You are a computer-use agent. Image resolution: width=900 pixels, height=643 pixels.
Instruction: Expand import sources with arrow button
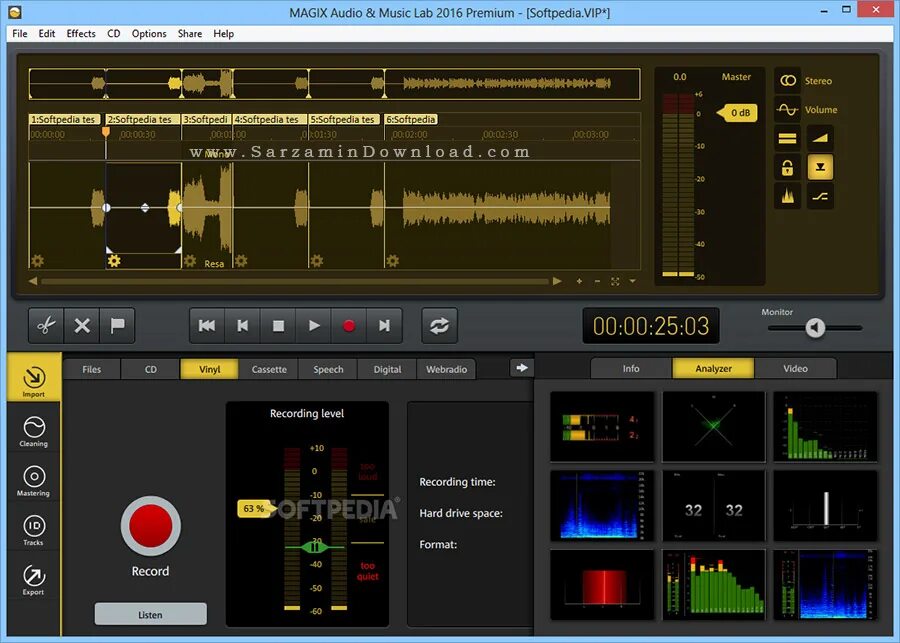tap(521, 368)
